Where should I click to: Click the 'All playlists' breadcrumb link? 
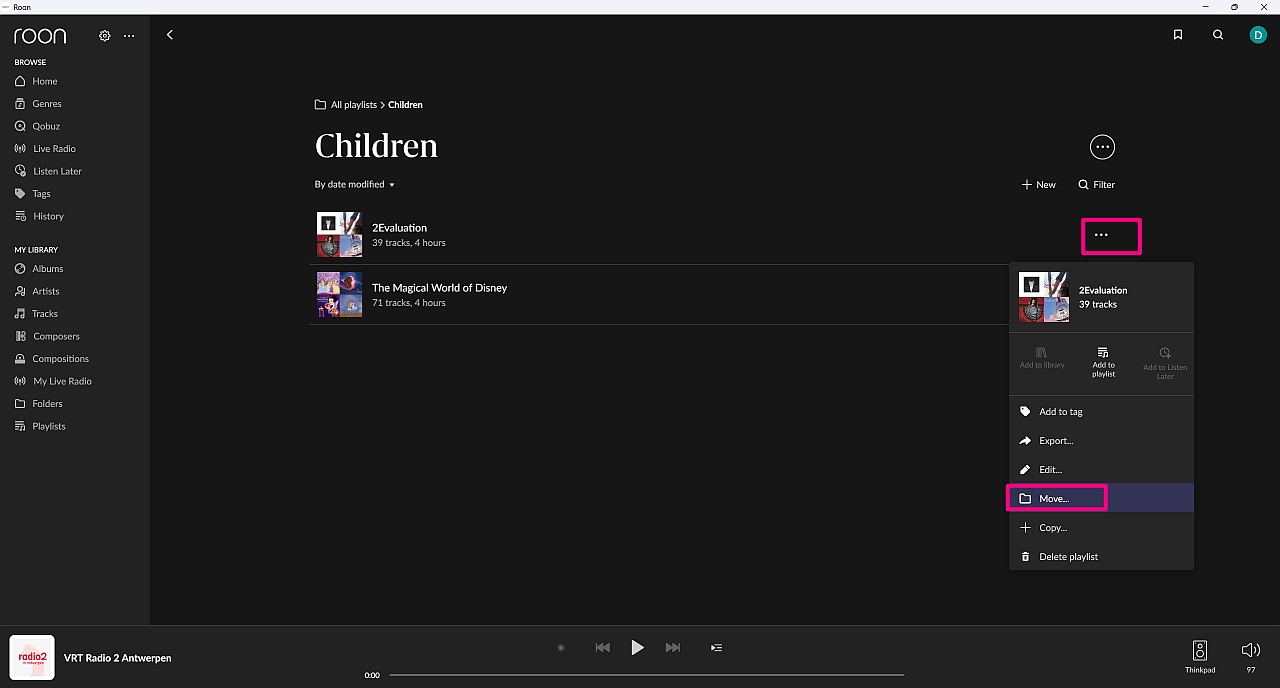(353, 105)
